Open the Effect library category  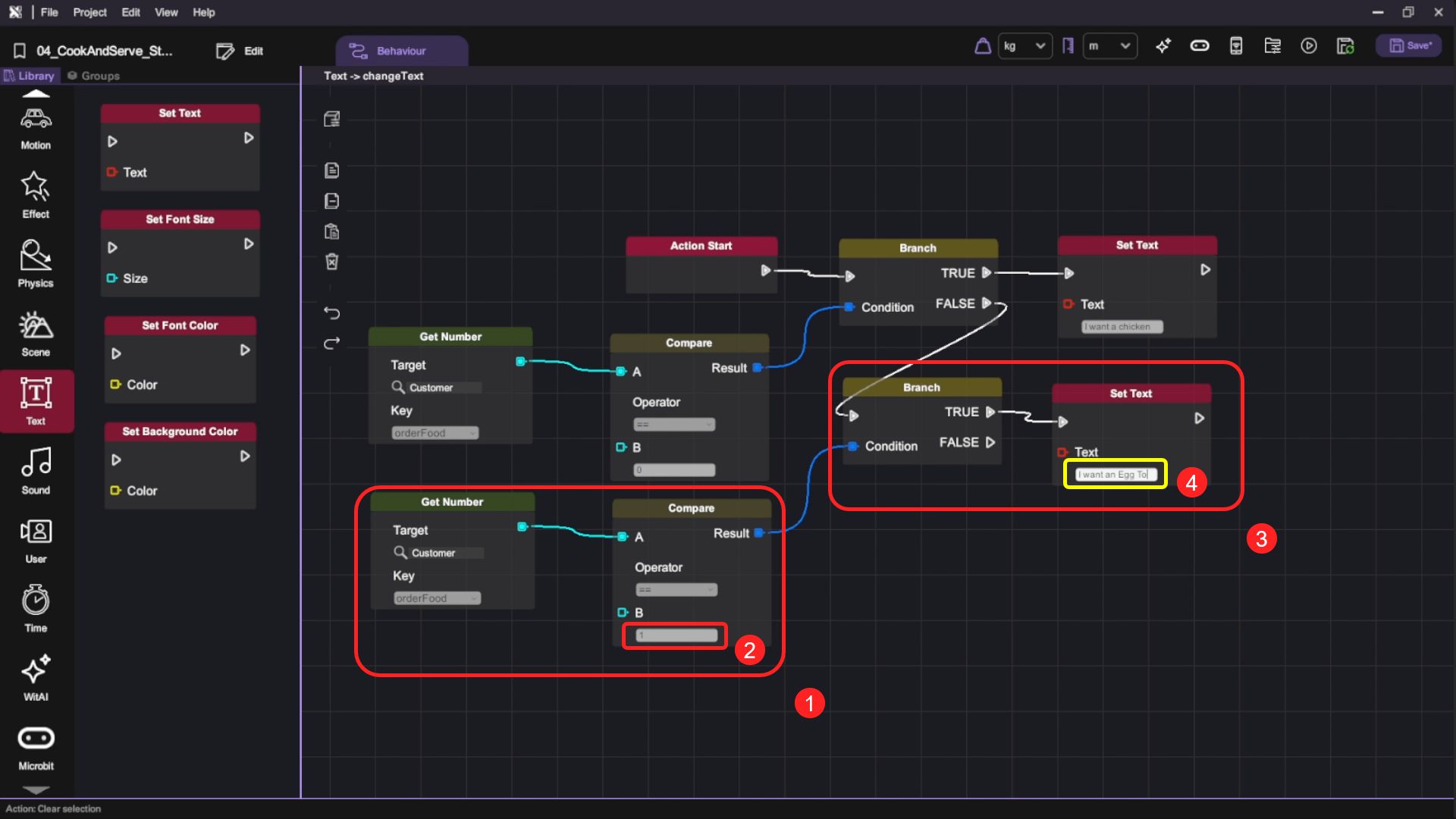pos(36,194)
